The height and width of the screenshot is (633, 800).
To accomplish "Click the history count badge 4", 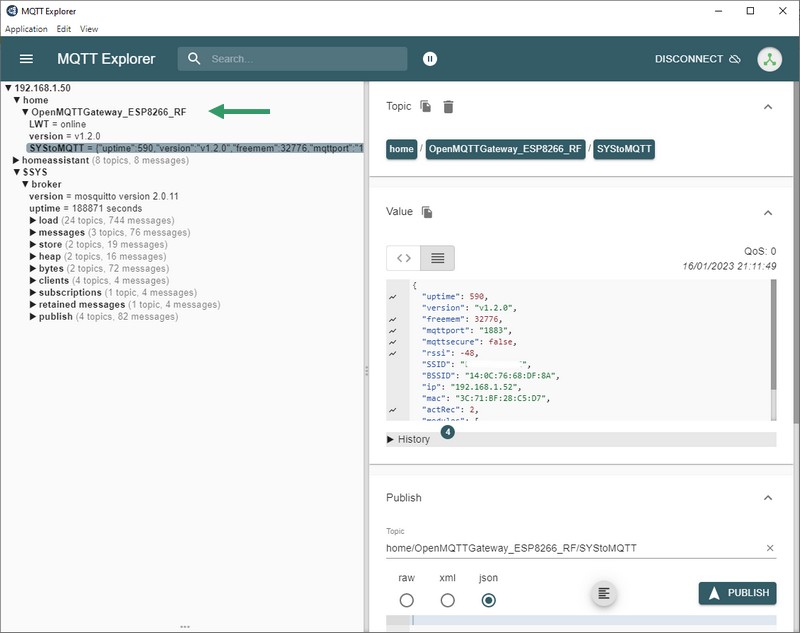I will pos(447,432).
